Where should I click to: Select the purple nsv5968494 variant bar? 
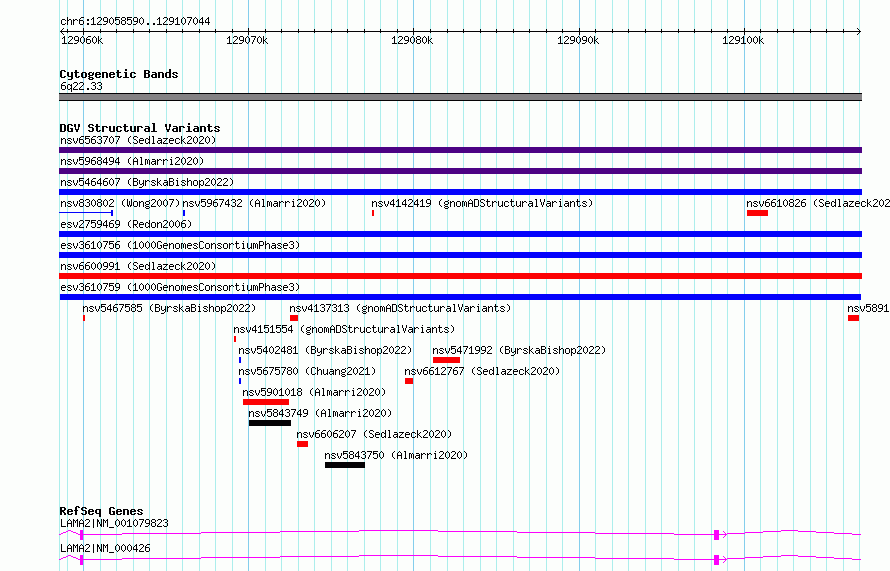(x=460, y=171)
